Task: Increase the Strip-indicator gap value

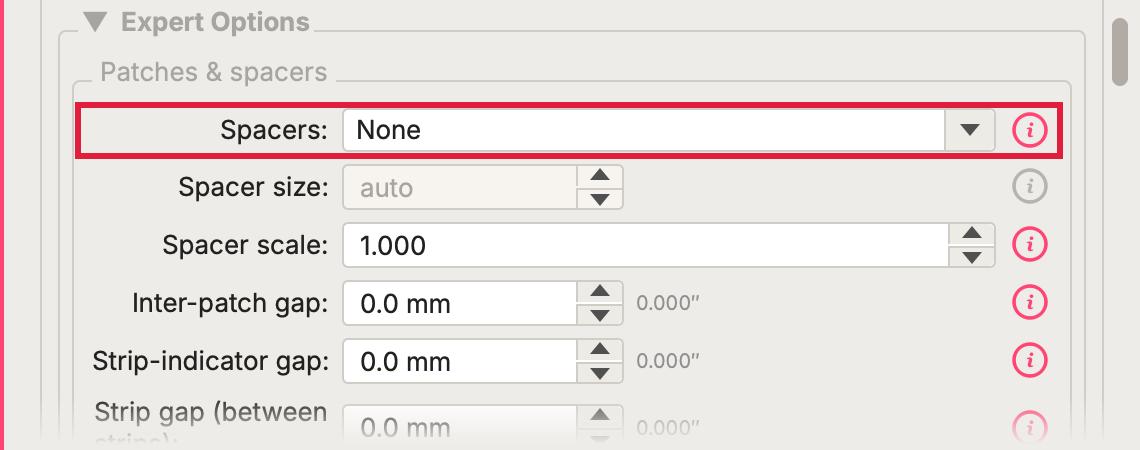Action: point(600,349)
